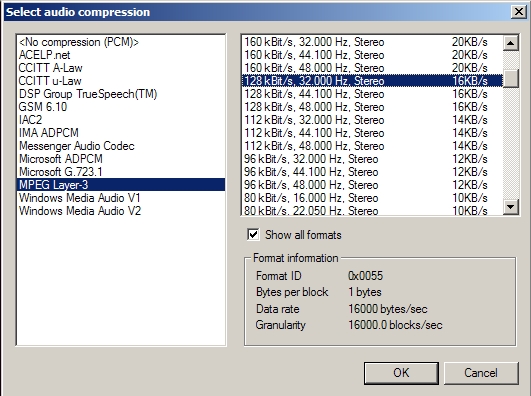
Task: Click the Cancel button
Action: [481, 373]
